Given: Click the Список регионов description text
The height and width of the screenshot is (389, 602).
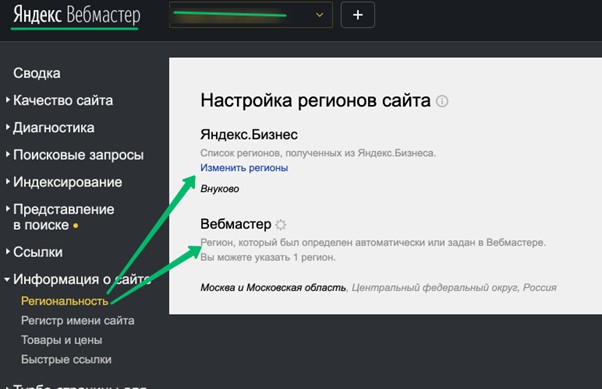Looking at the screenshot, I should (x=318, y=153).
